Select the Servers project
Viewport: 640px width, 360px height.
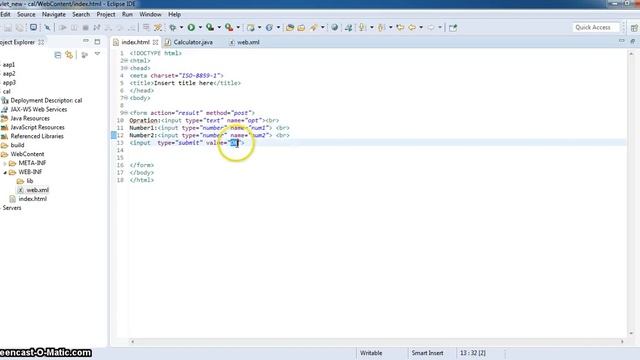(11, 208)
